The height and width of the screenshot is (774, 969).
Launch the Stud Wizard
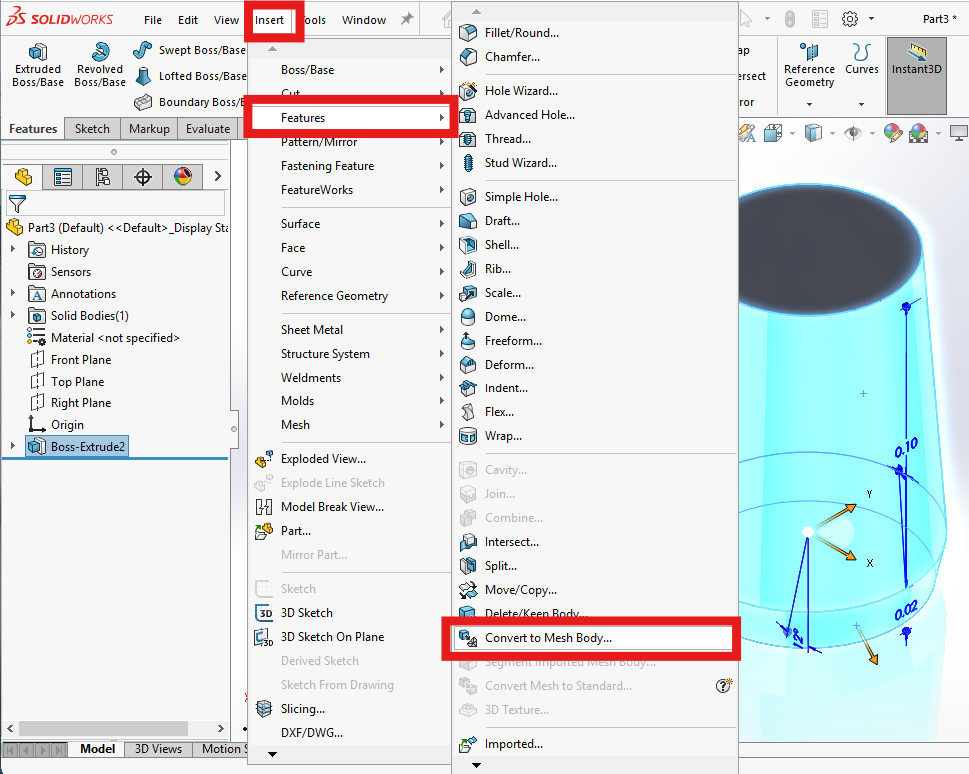click(x=596, y=163)
